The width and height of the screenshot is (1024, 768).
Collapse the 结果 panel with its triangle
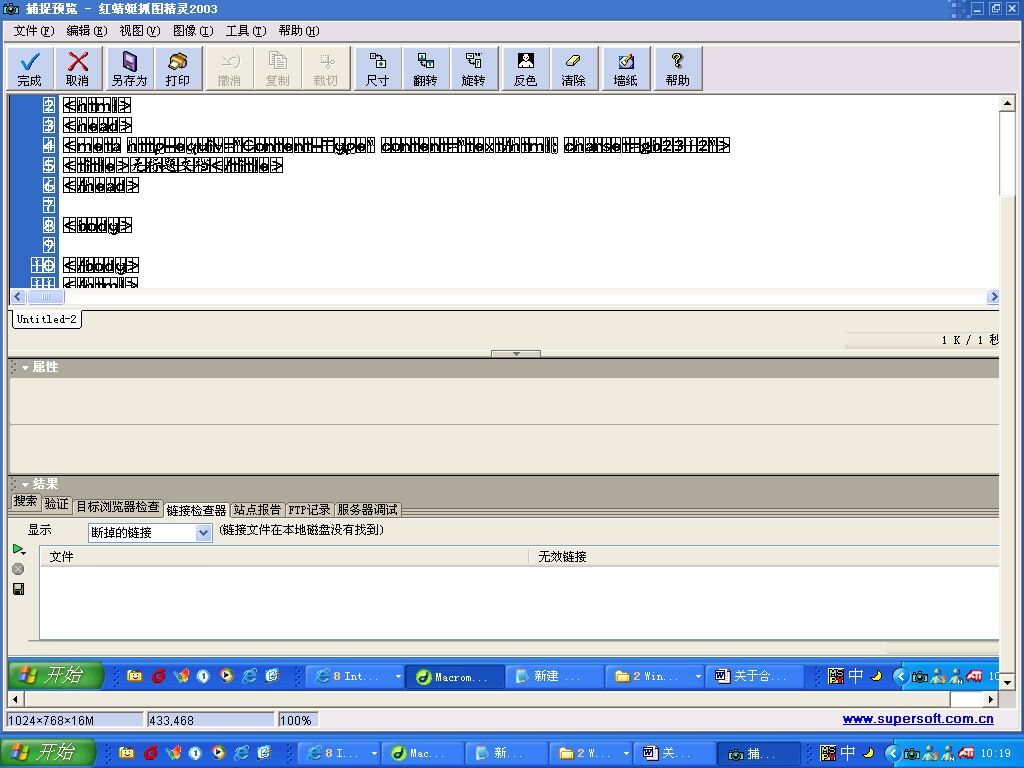pyautogui.click(x=25, y=485)
